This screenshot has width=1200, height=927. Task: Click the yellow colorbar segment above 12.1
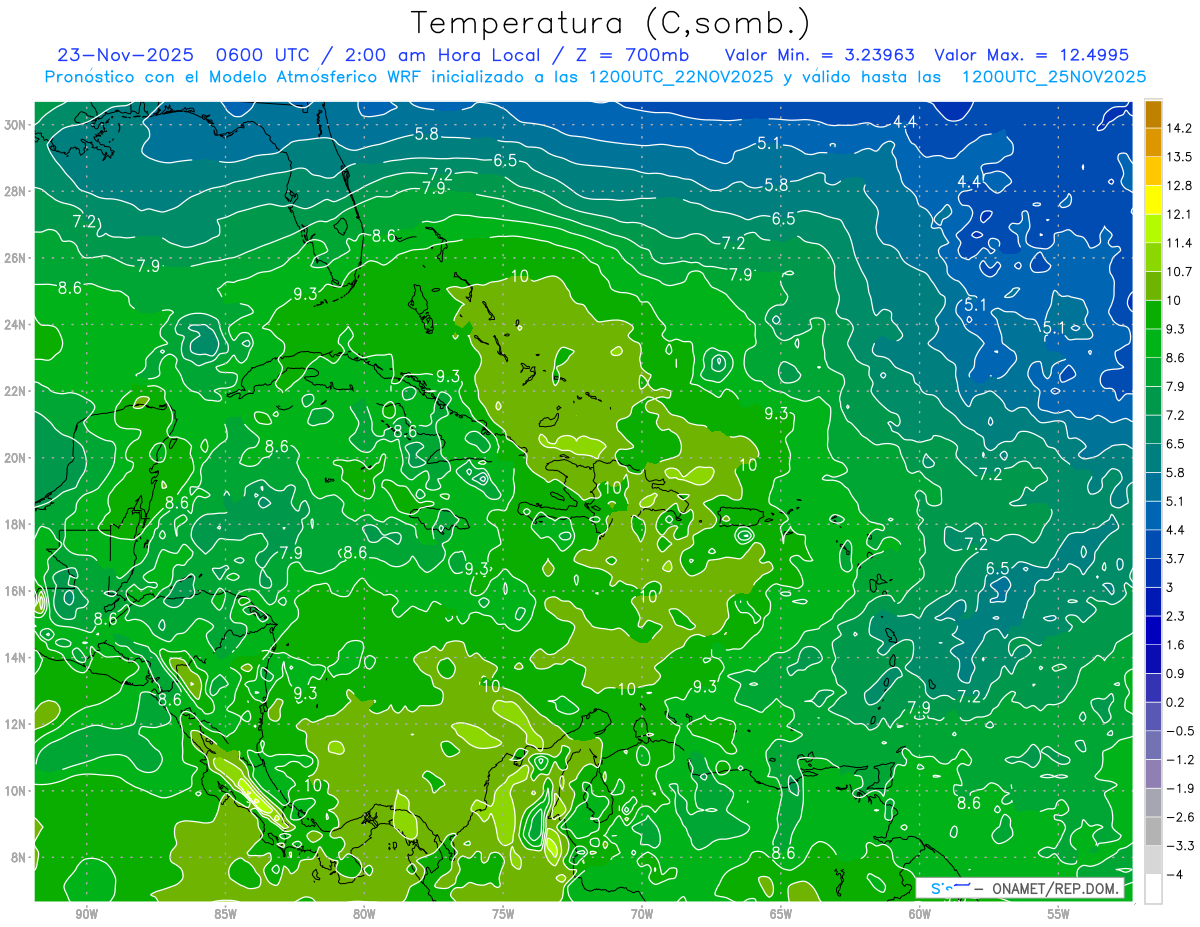pos(1154,200)
